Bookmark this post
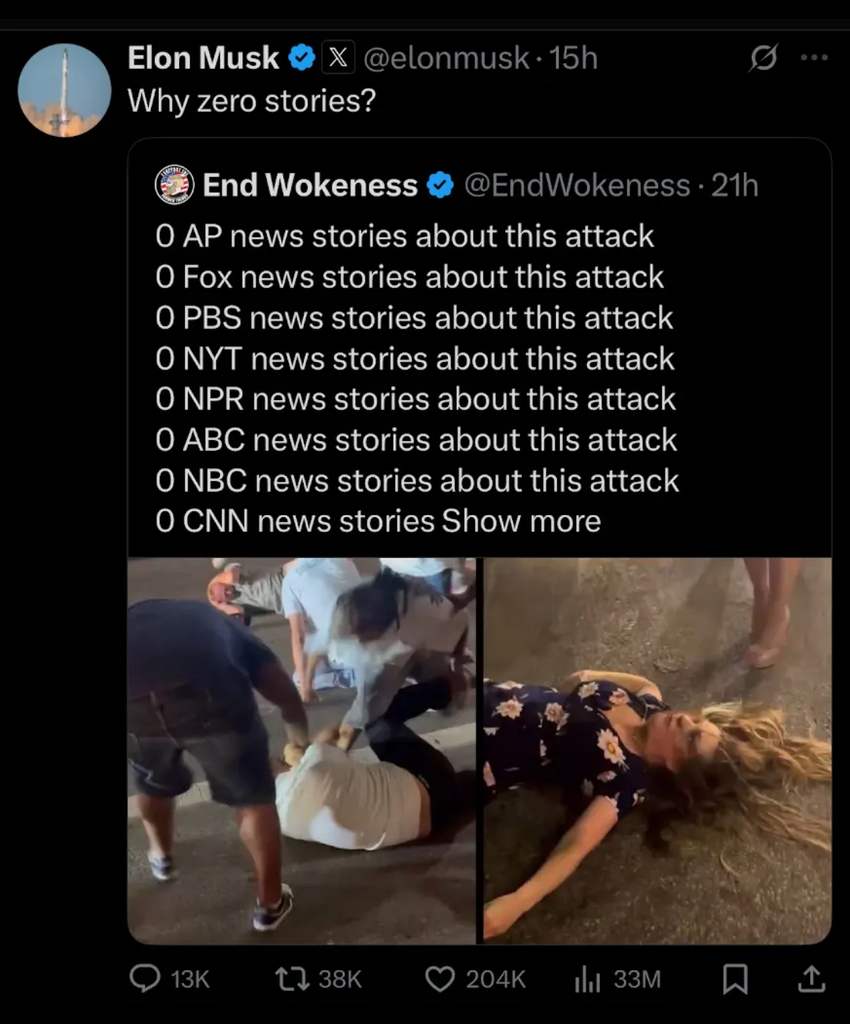The image size is (850, 1024). pyautogui.click(x=735, y=977)
